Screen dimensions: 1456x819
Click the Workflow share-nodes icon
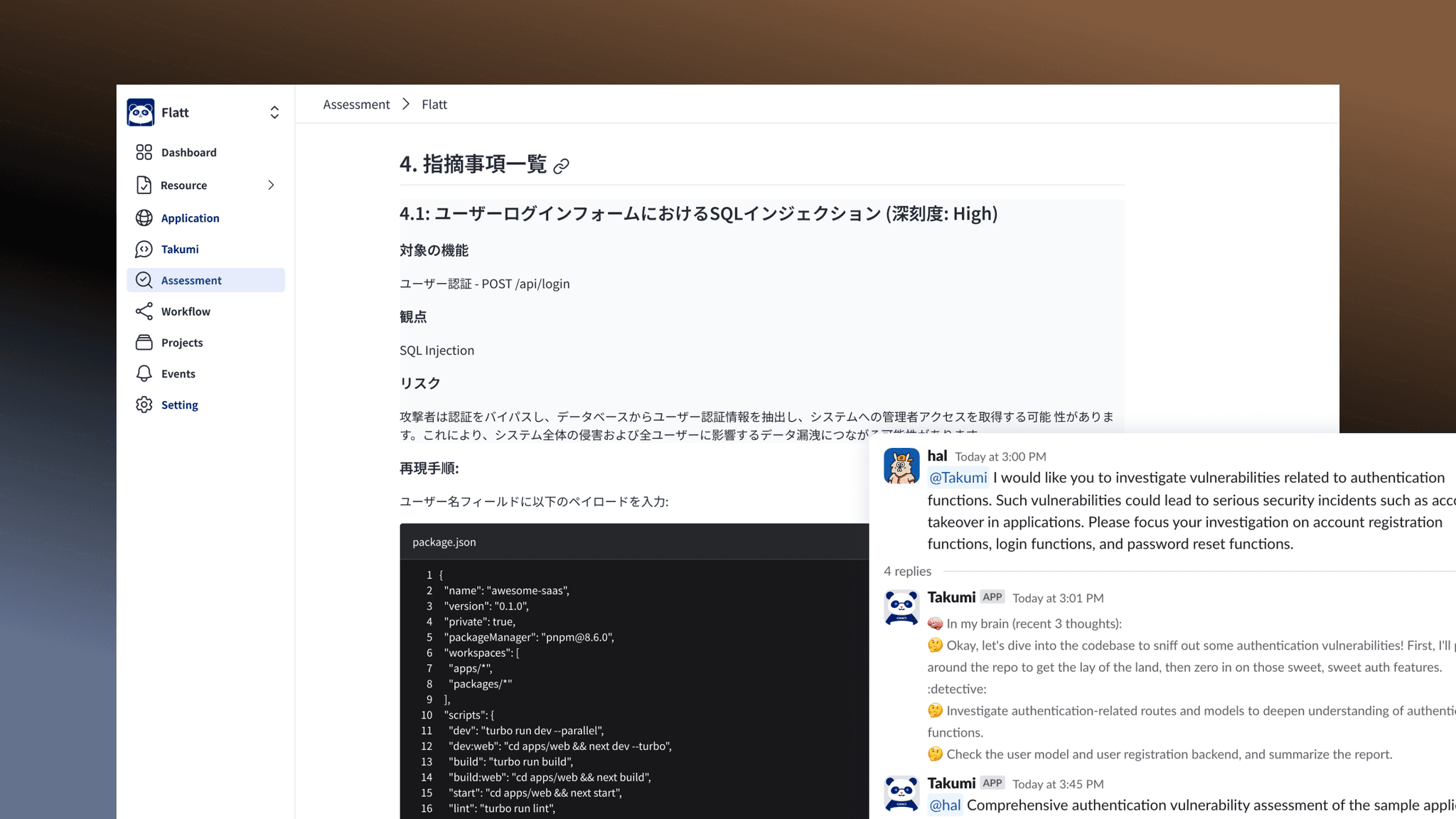(144, 311)
